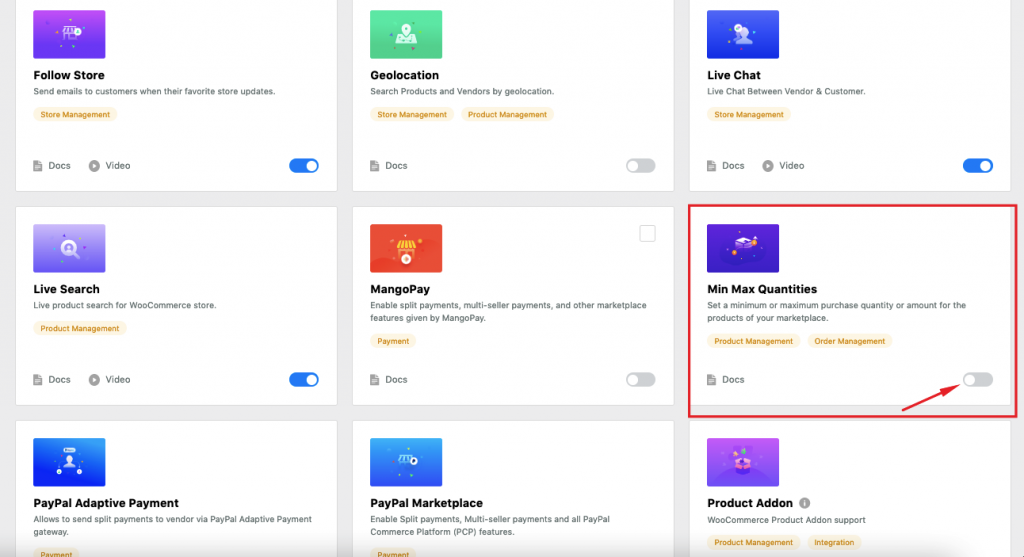The image size is (1024, 557).
Task: Open the Live Search Docs link
Action: pyautogui.click(x=59, y=379)
